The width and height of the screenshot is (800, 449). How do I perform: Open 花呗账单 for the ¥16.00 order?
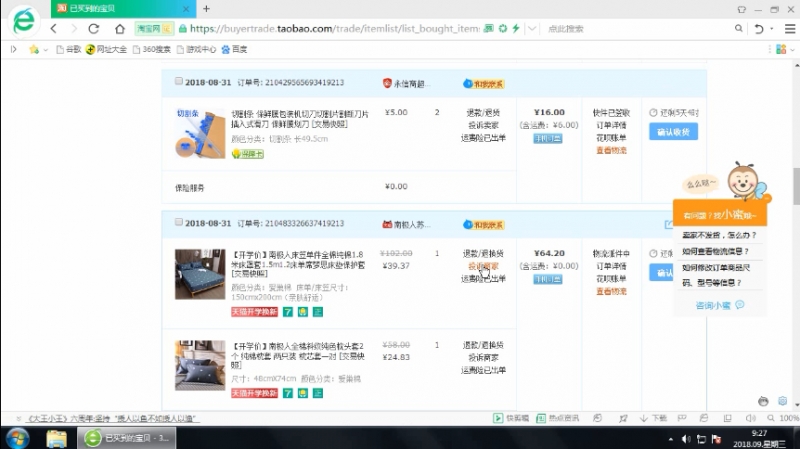611,138
